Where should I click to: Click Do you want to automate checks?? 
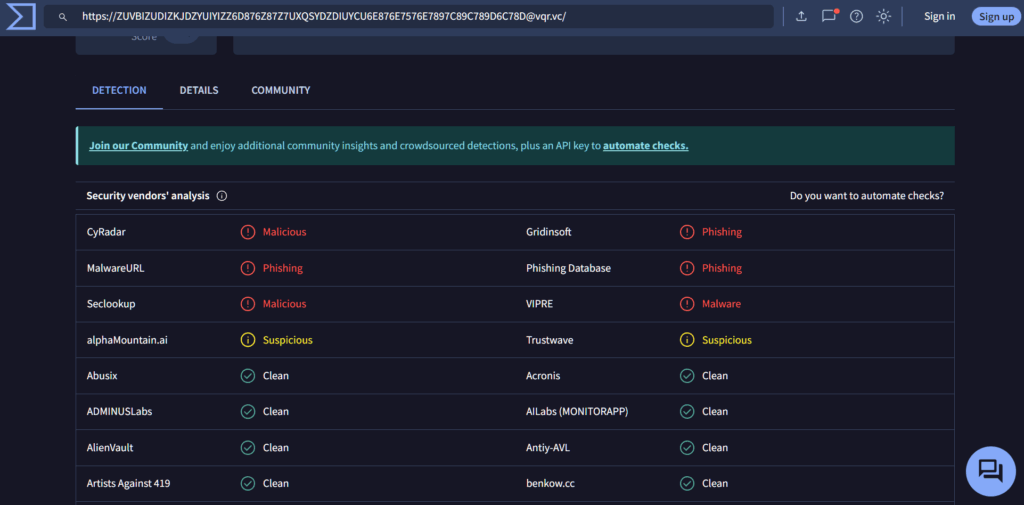coord(866,196)
